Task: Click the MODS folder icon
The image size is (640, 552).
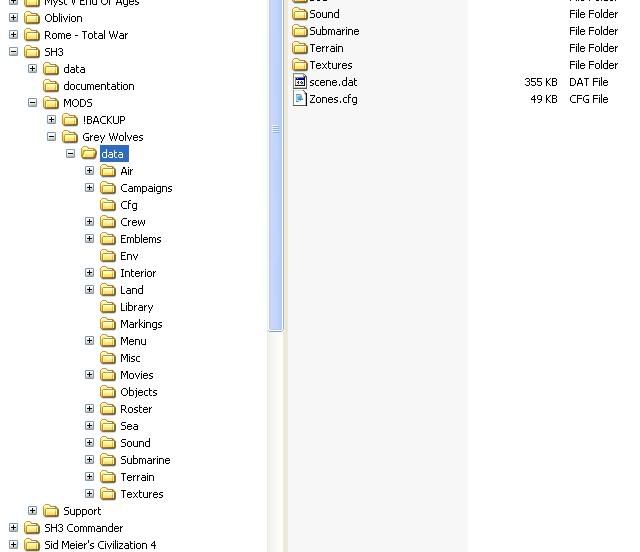Action: coord(51,103)
